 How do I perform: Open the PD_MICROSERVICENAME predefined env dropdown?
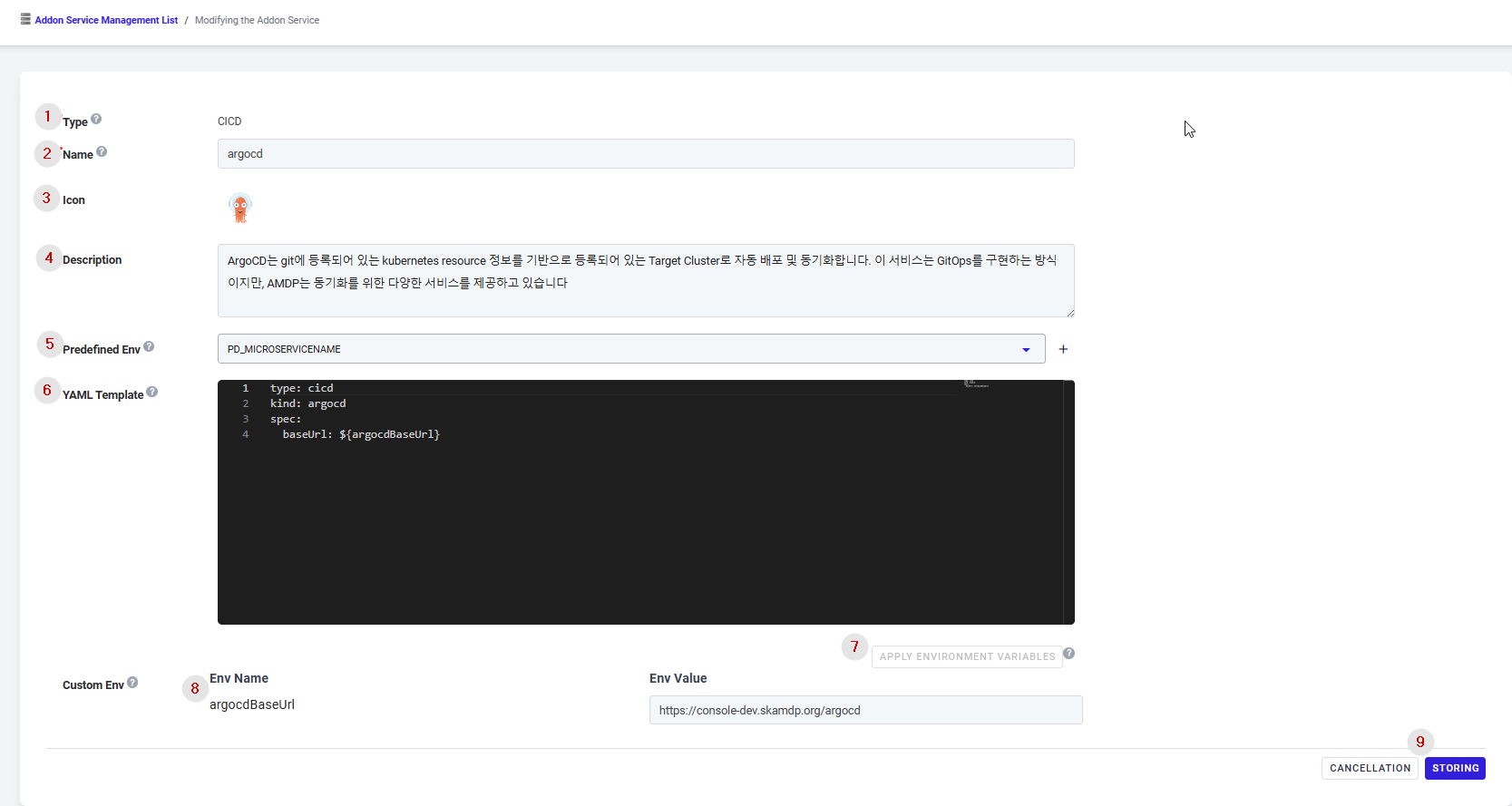click(631, 349)
